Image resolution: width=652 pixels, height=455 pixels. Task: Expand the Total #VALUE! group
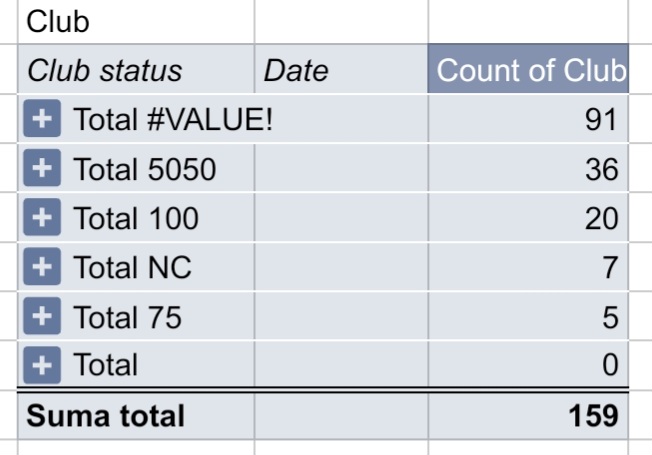tap(40, 120)
